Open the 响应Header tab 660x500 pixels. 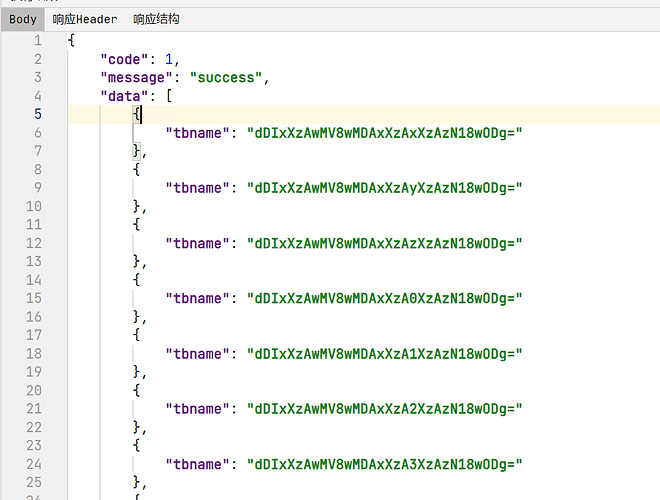[x=85, y=19]
